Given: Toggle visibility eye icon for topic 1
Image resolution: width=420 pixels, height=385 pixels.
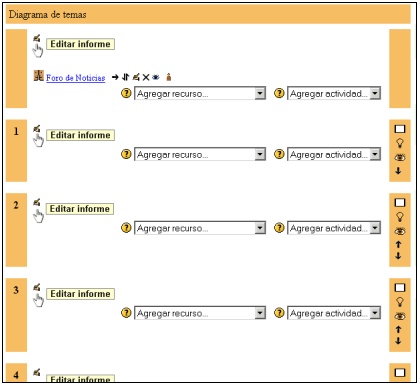Looking at the screenshot, I should pyautogui.click(x=400, y=157).
